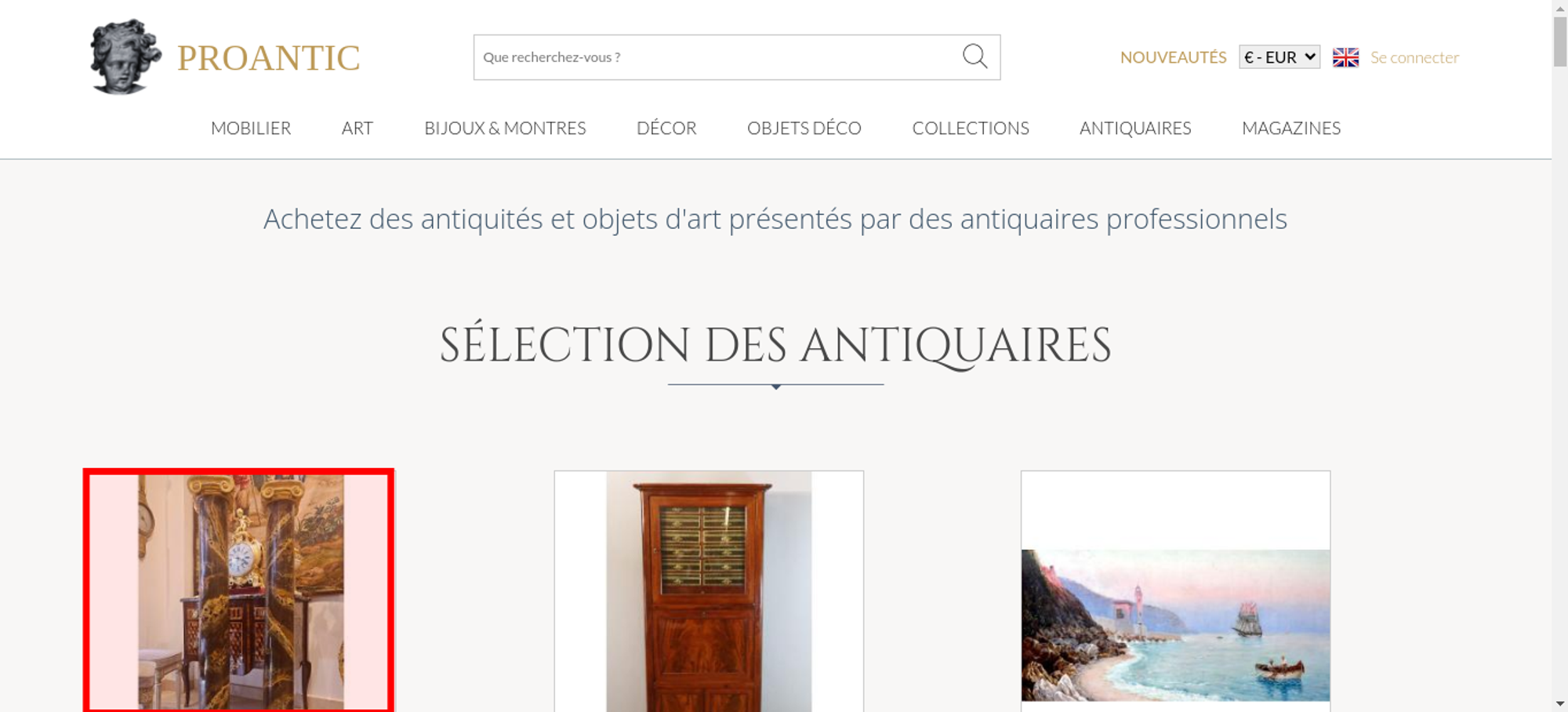Open the currency EUR dropdown

pos(1279,57)
